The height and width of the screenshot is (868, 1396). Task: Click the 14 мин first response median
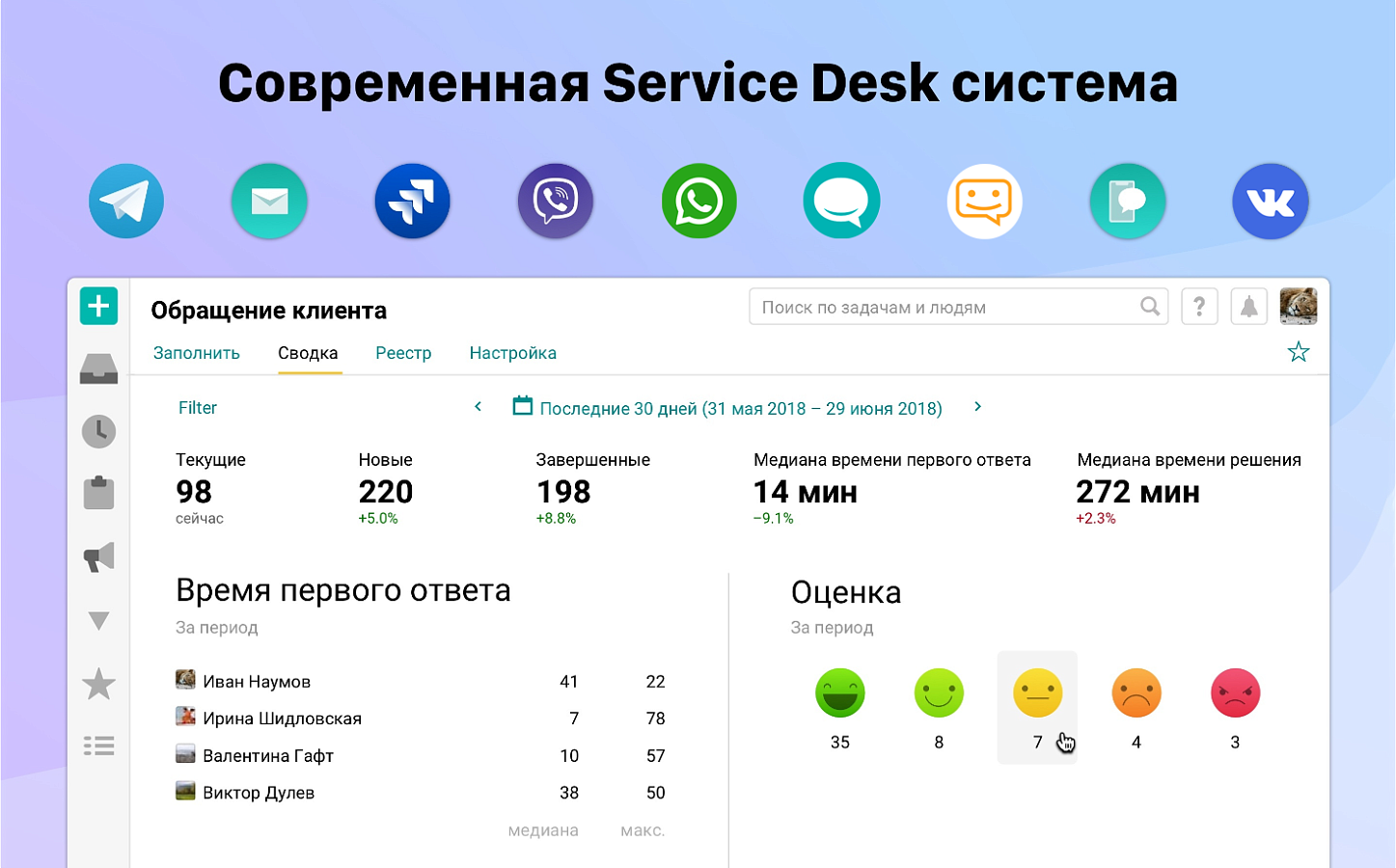pyautogui.click(x=806, y=492)
